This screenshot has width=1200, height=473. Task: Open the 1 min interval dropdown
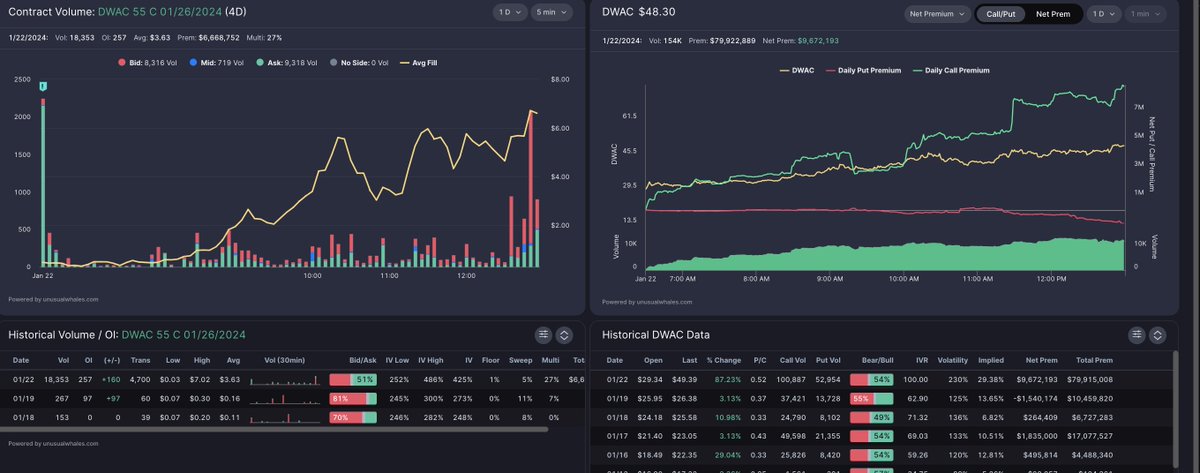[x=1144, y=14]
